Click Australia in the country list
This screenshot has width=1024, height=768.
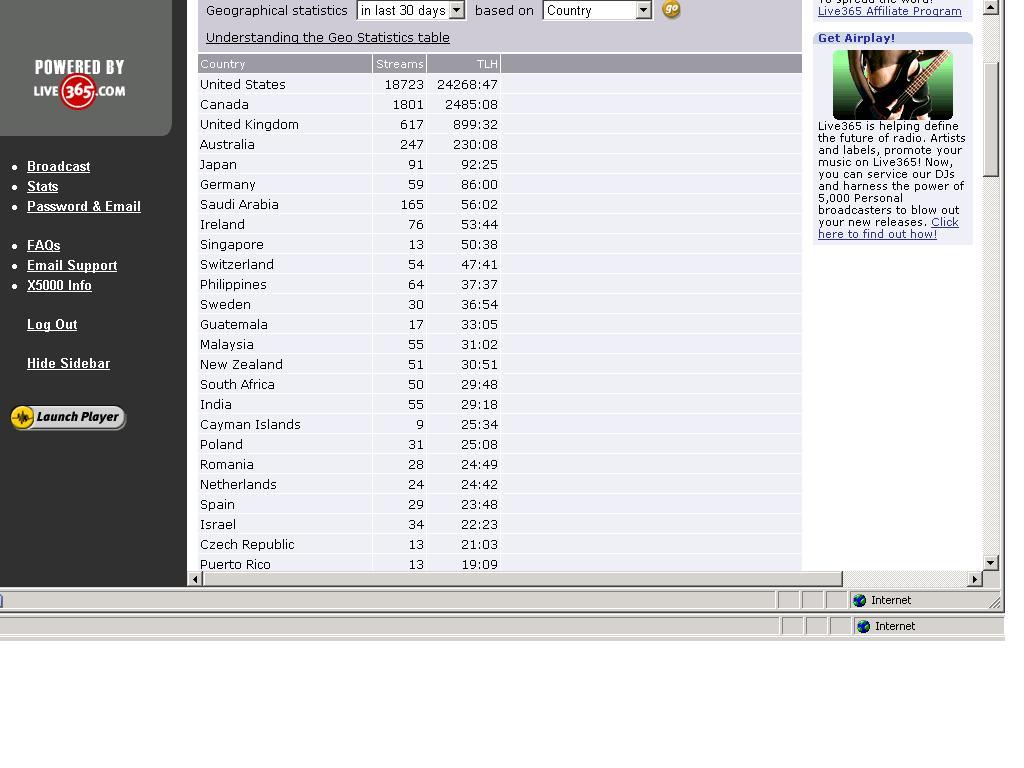click(227, 144)
